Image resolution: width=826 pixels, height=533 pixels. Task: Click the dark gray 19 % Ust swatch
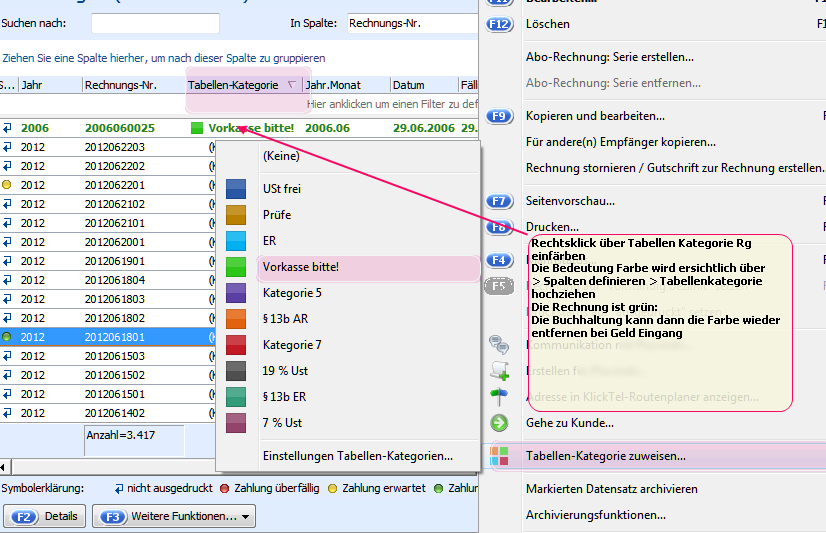pyautogui.click(x=236, y=371)
